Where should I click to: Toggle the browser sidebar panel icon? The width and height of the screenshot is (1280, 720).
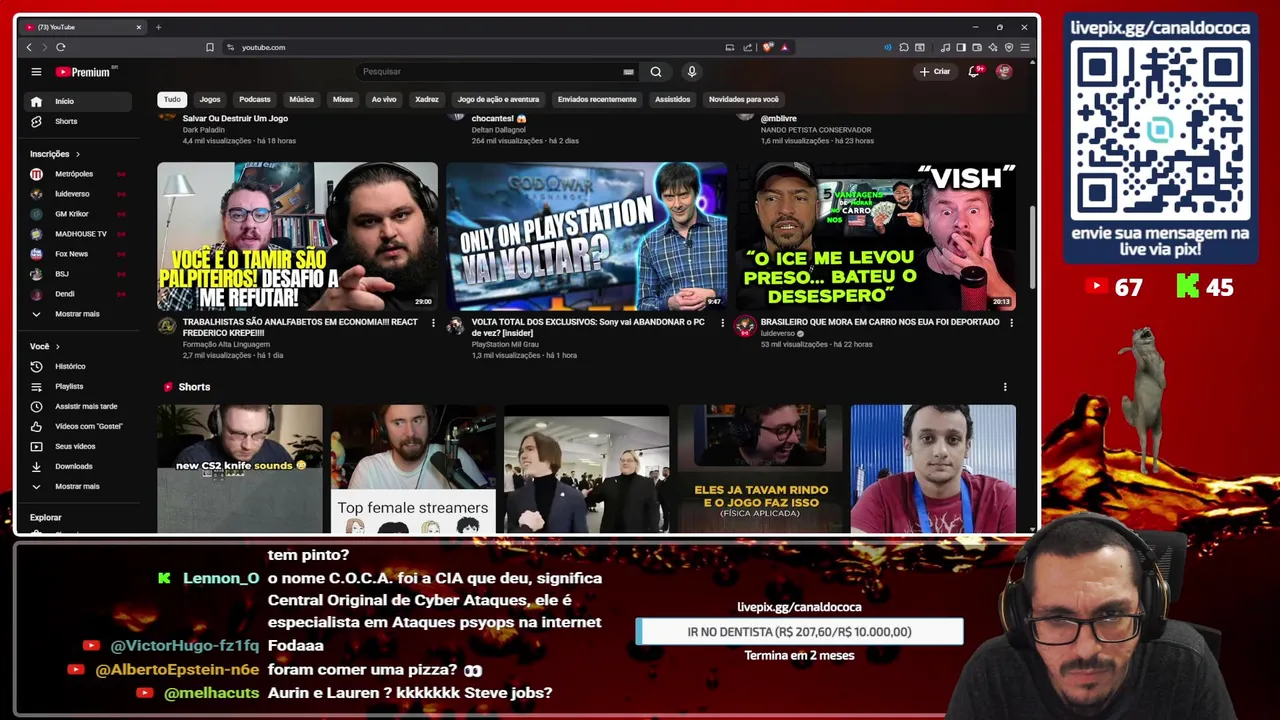coord(961,47)
